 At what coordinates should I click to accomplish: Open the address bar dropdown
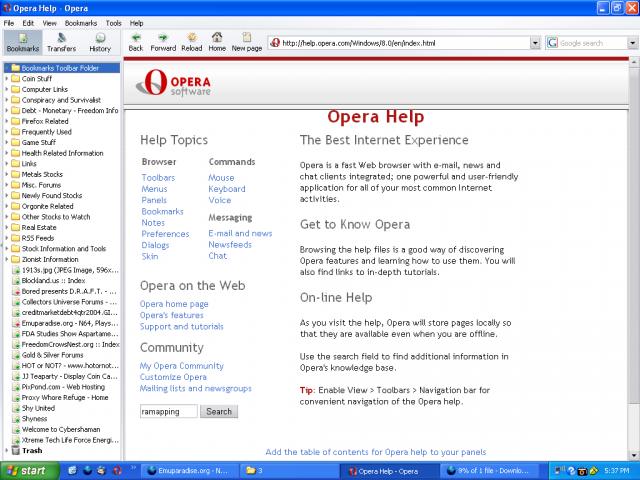(x=535, y=43)
